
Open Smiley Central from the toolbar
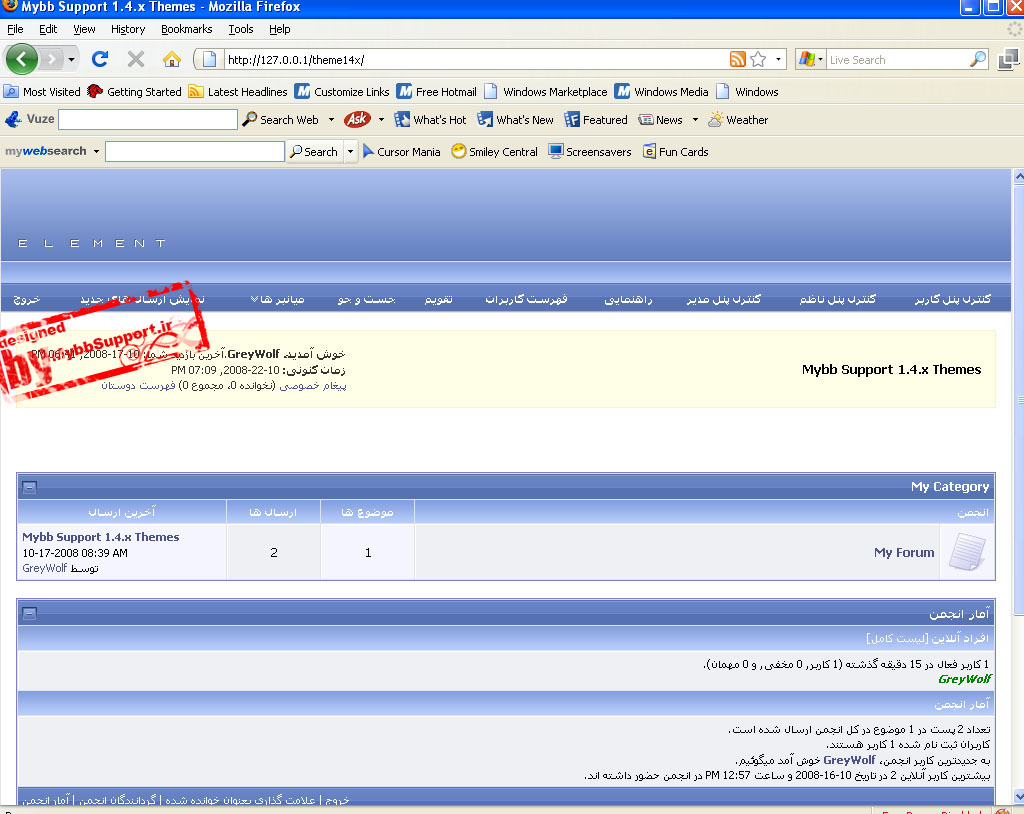(x=494, y=152)
